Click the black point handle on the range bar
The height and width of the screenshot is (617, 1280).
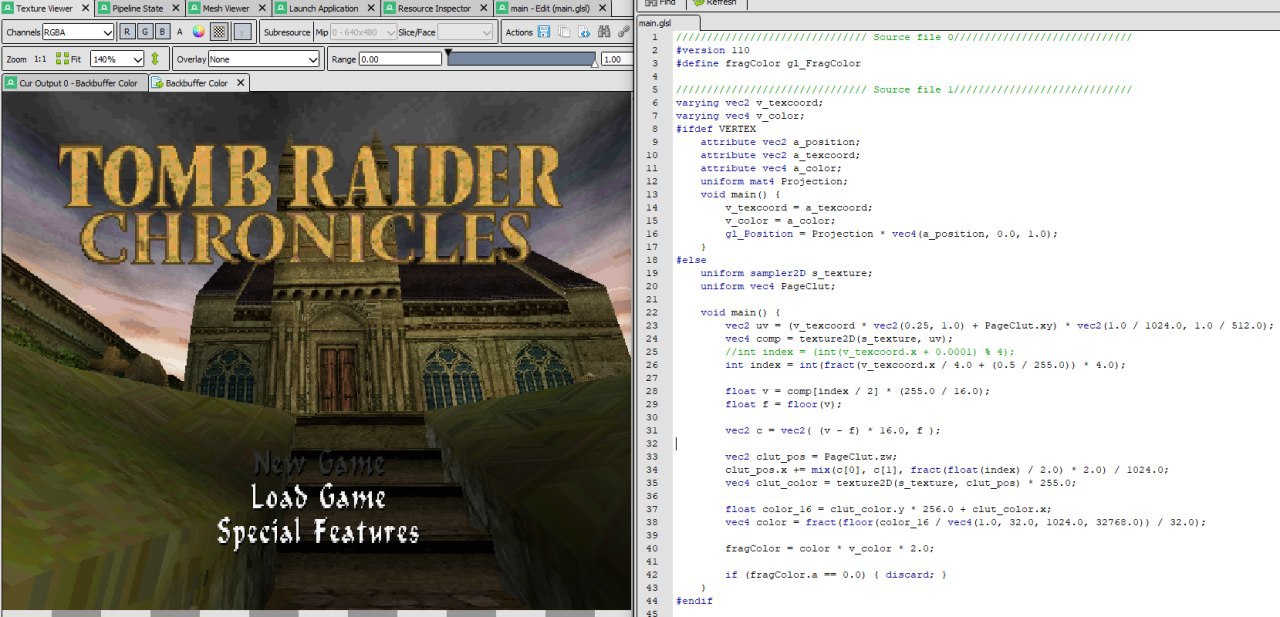point(448,52)
